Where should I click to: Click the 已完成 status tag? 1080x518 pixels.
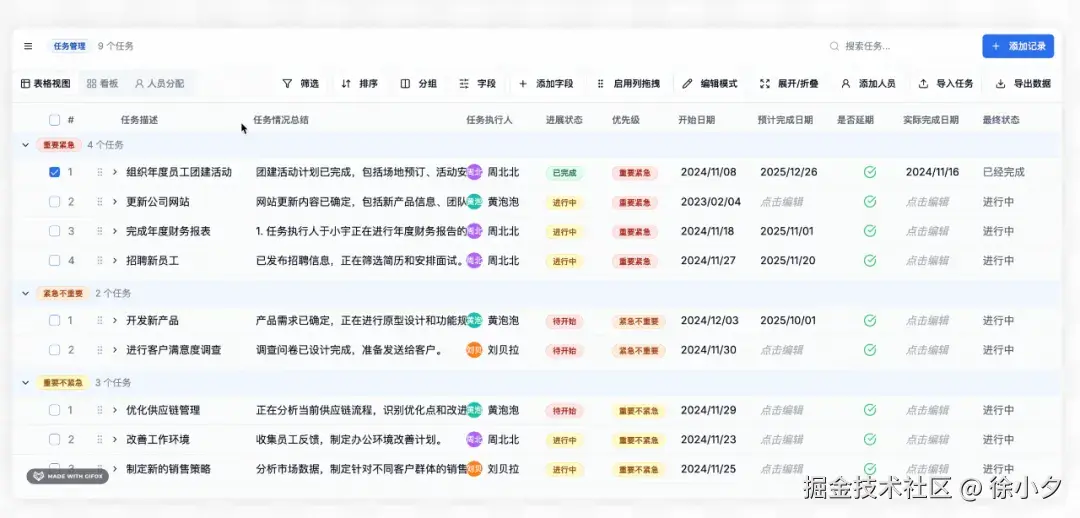(564, 173)
